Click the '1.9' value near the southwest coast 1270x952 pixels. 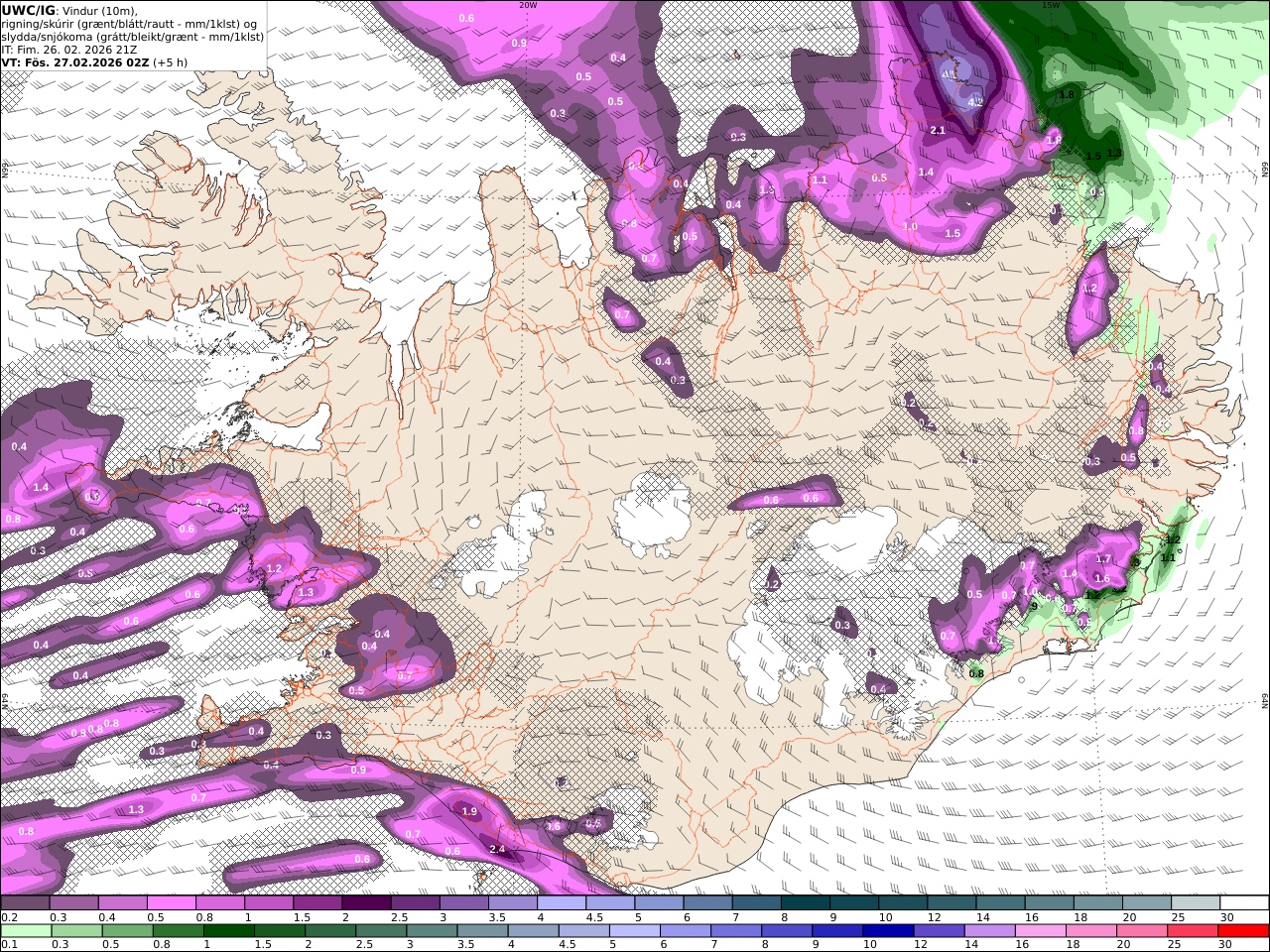pyautogui.click(x=470, y=811)
